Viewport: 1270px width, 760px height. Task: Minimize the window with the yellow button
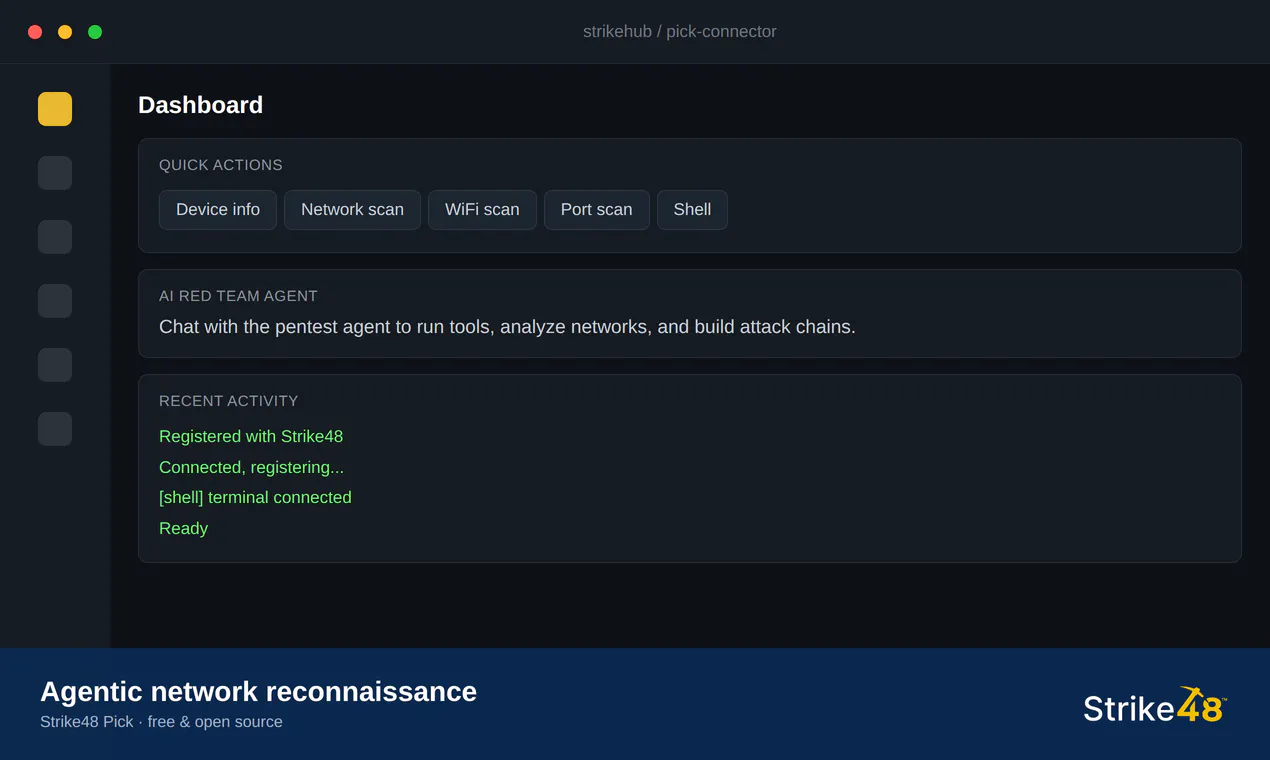[65, 32]
